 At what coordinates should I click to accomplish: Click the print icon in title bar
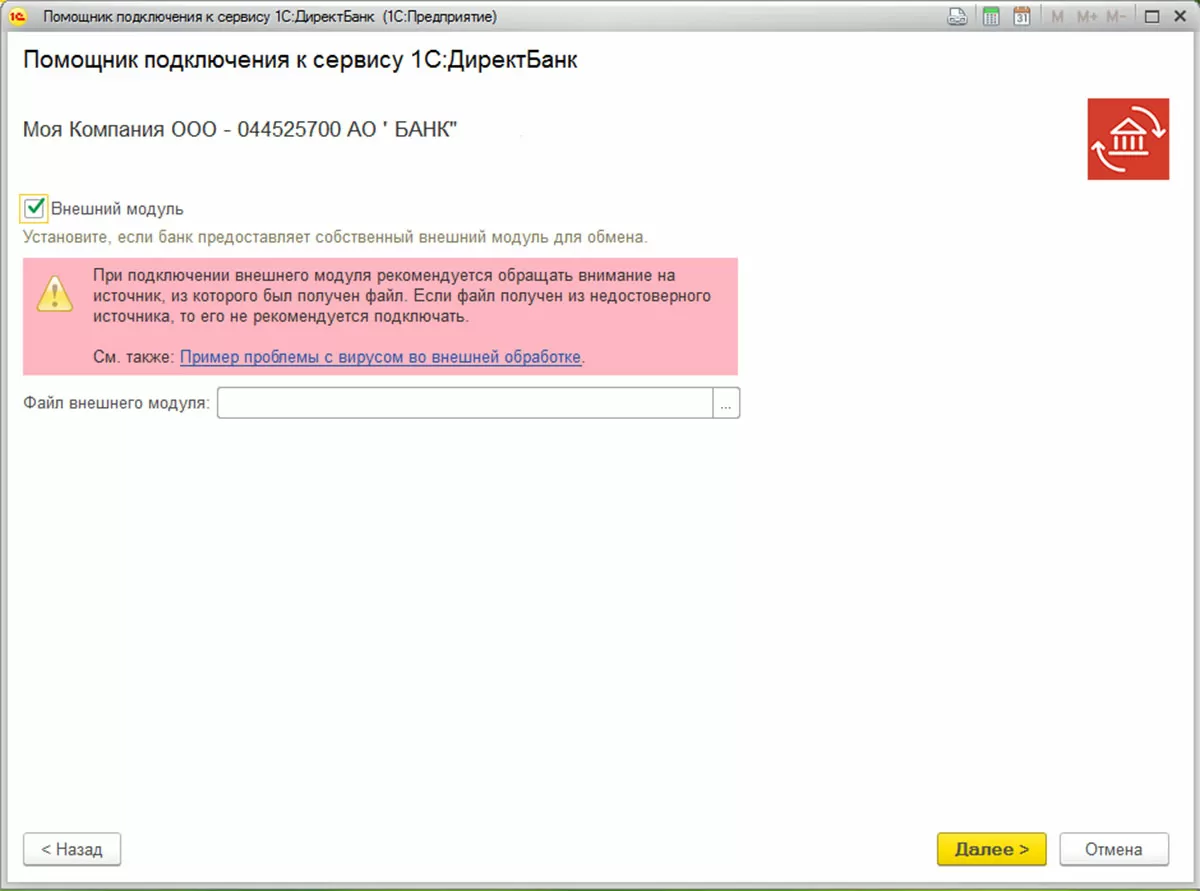point(957,17)
